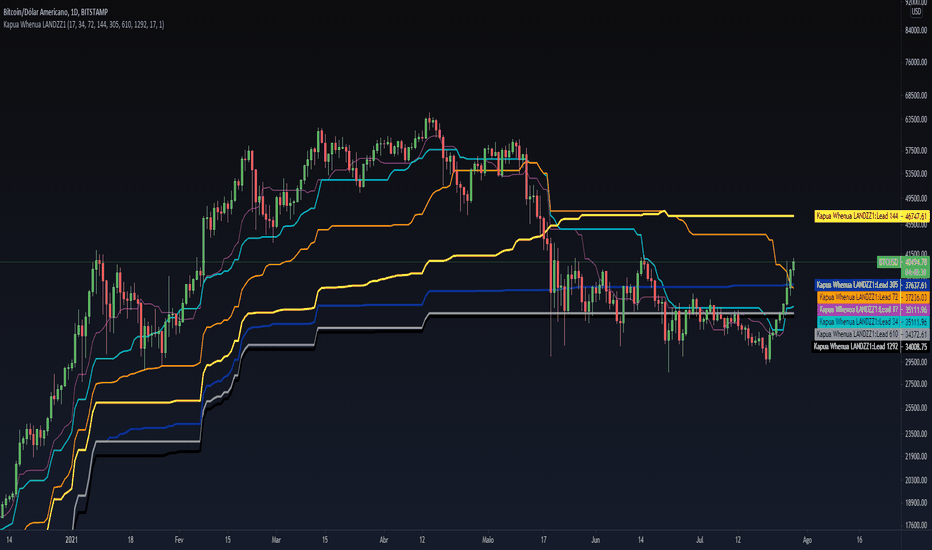Select the yellow Lead 144 price label

pyautogui.click(x=871, y=216)
